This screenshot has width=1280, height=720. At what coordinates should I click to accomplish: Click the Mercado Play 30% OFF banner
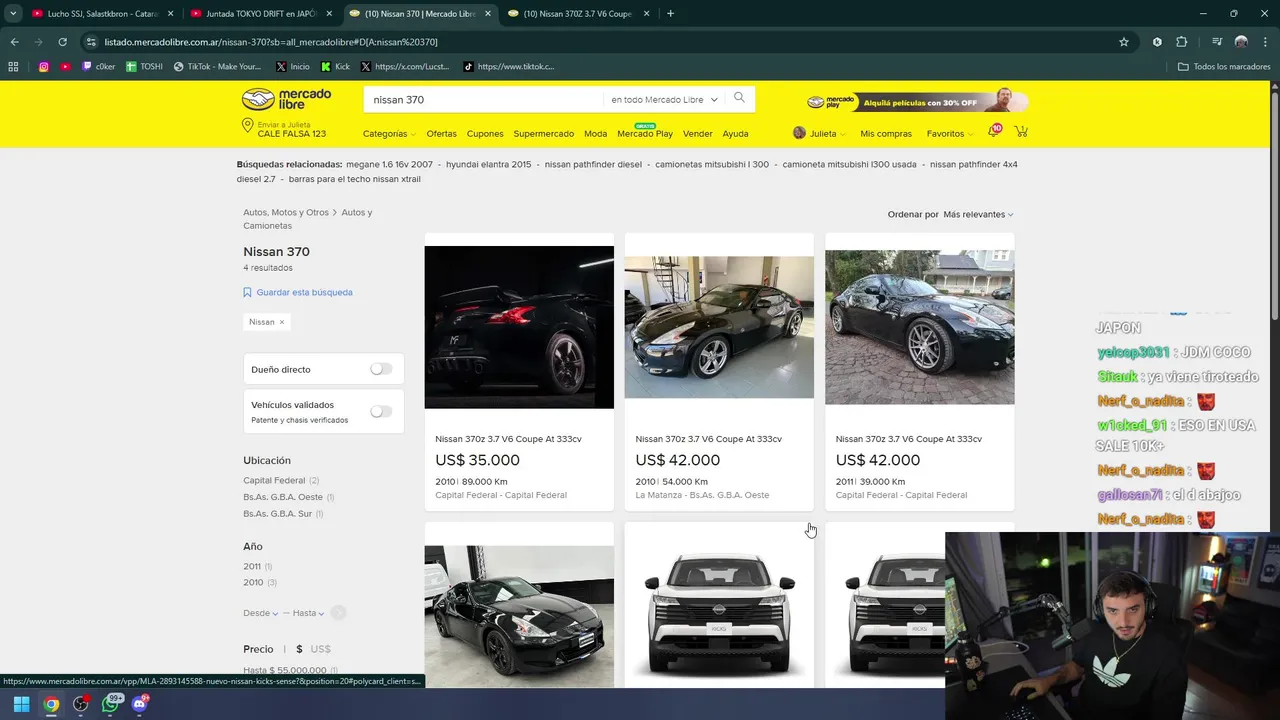(917, 102)
